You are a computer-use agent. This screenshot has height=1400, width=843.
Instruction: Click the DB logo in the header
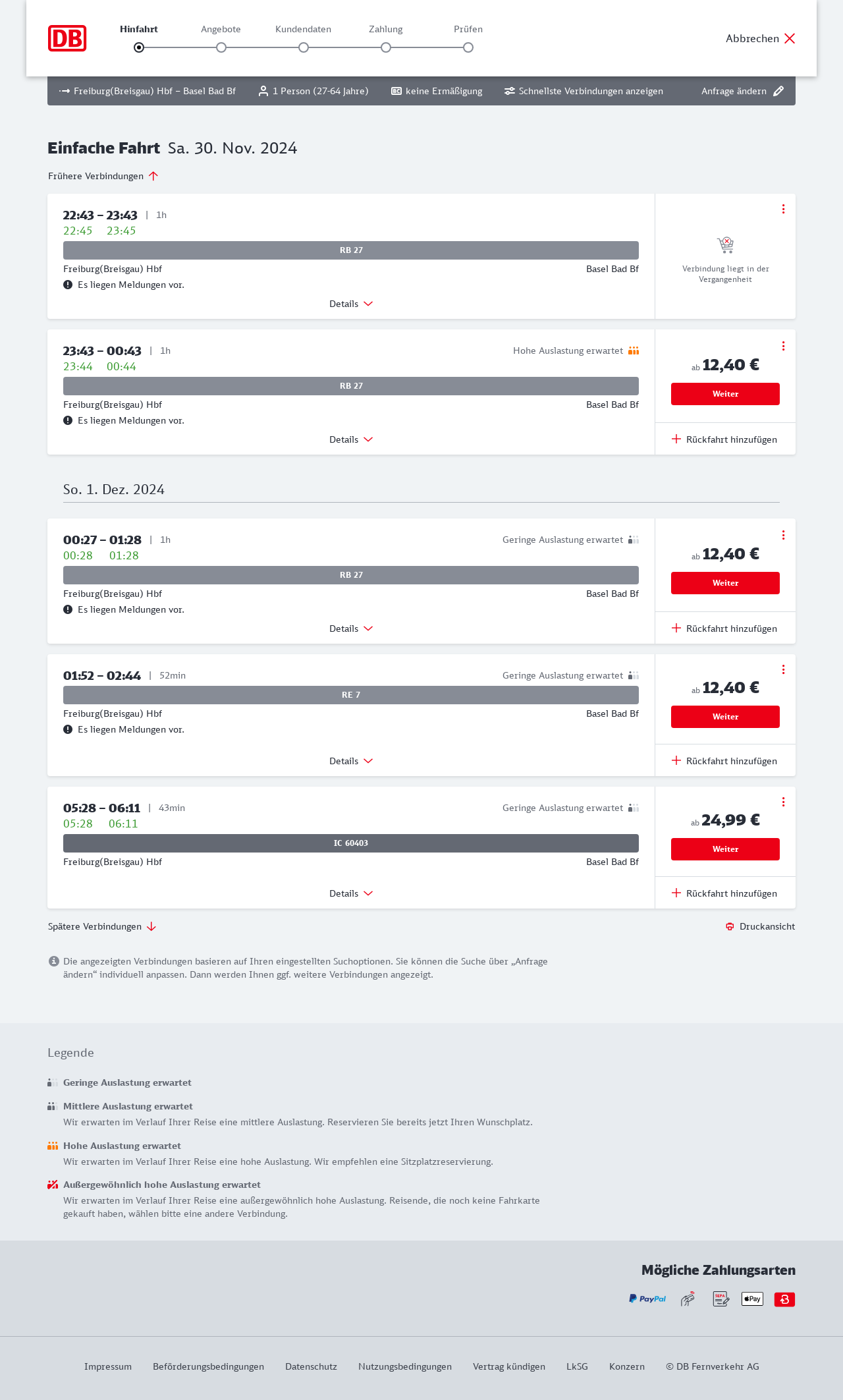[x=67, y=38]
